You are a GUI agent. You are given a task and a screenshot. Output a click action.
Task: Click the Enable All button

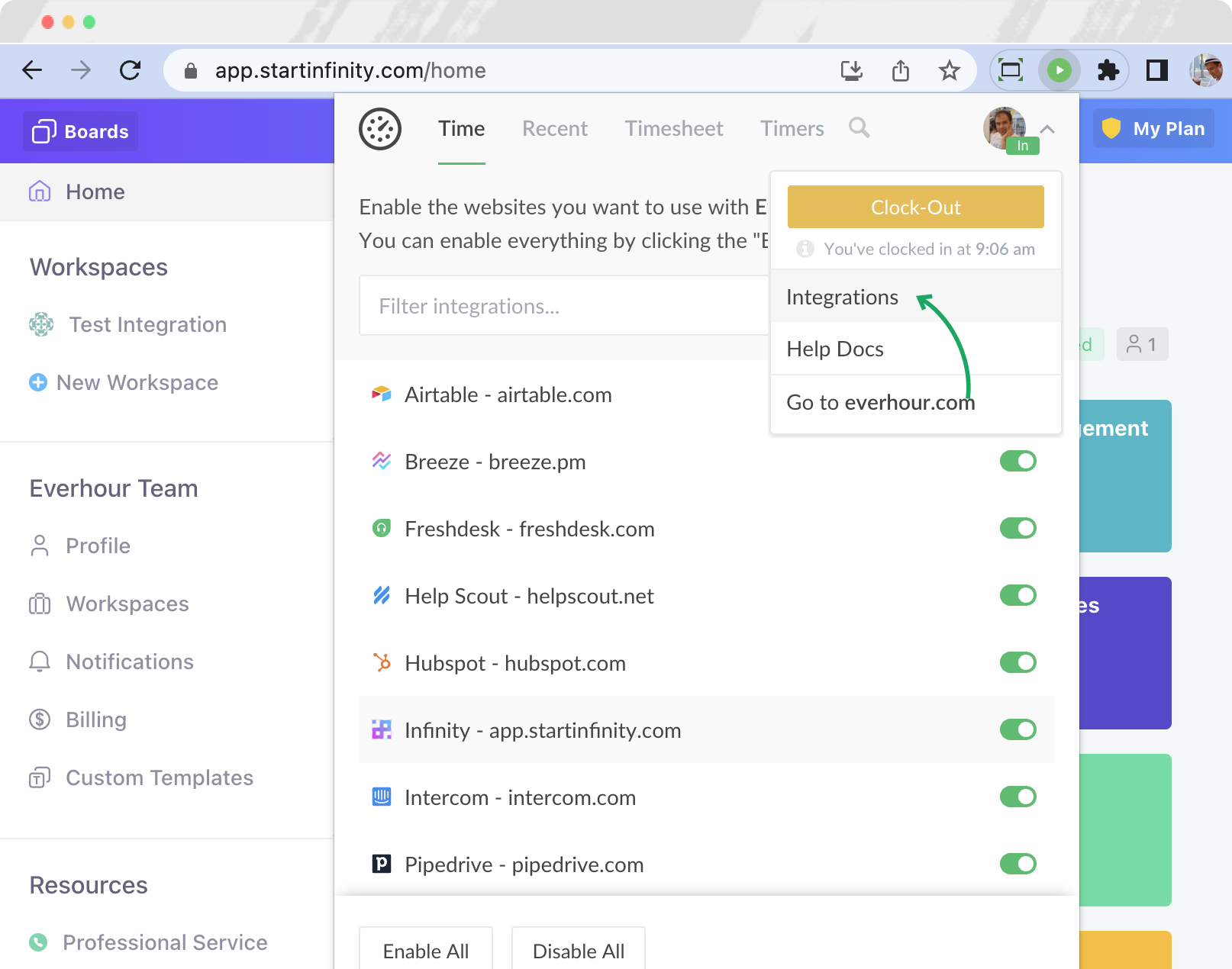[x=425, y=951]
